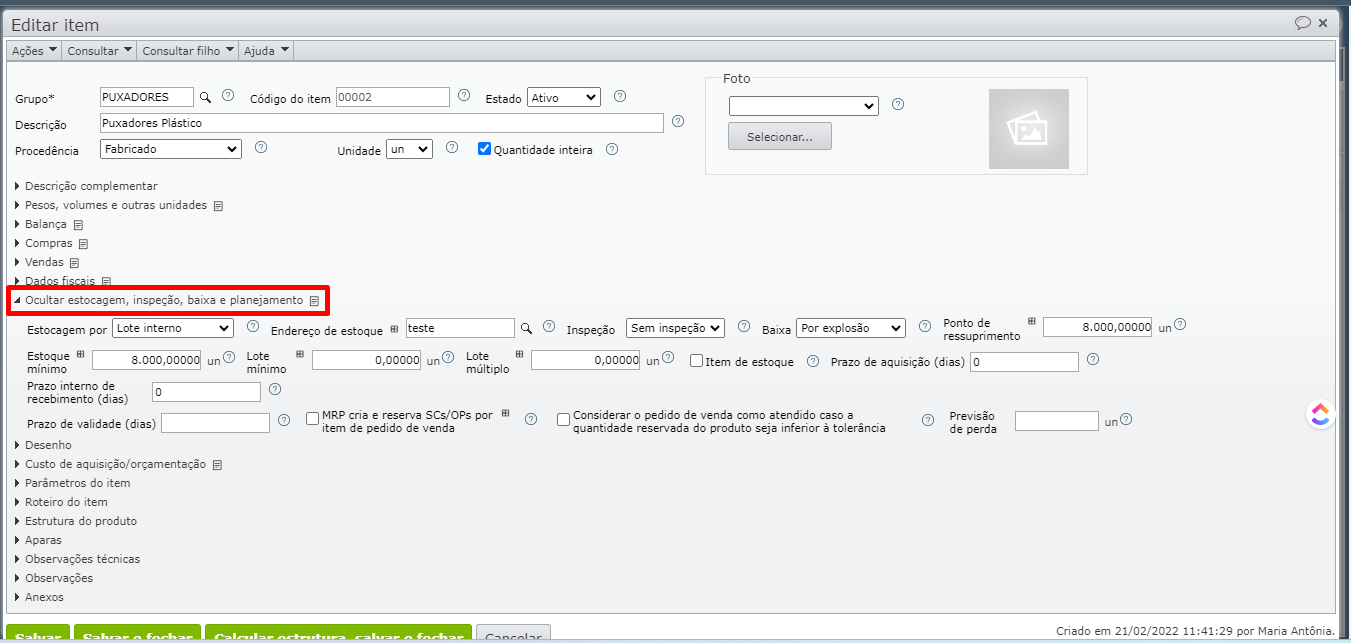The height and width of the screenshot is (643, 1351).
Task: Click help icon beside Estado dropdown
Action: click(620, 96)
